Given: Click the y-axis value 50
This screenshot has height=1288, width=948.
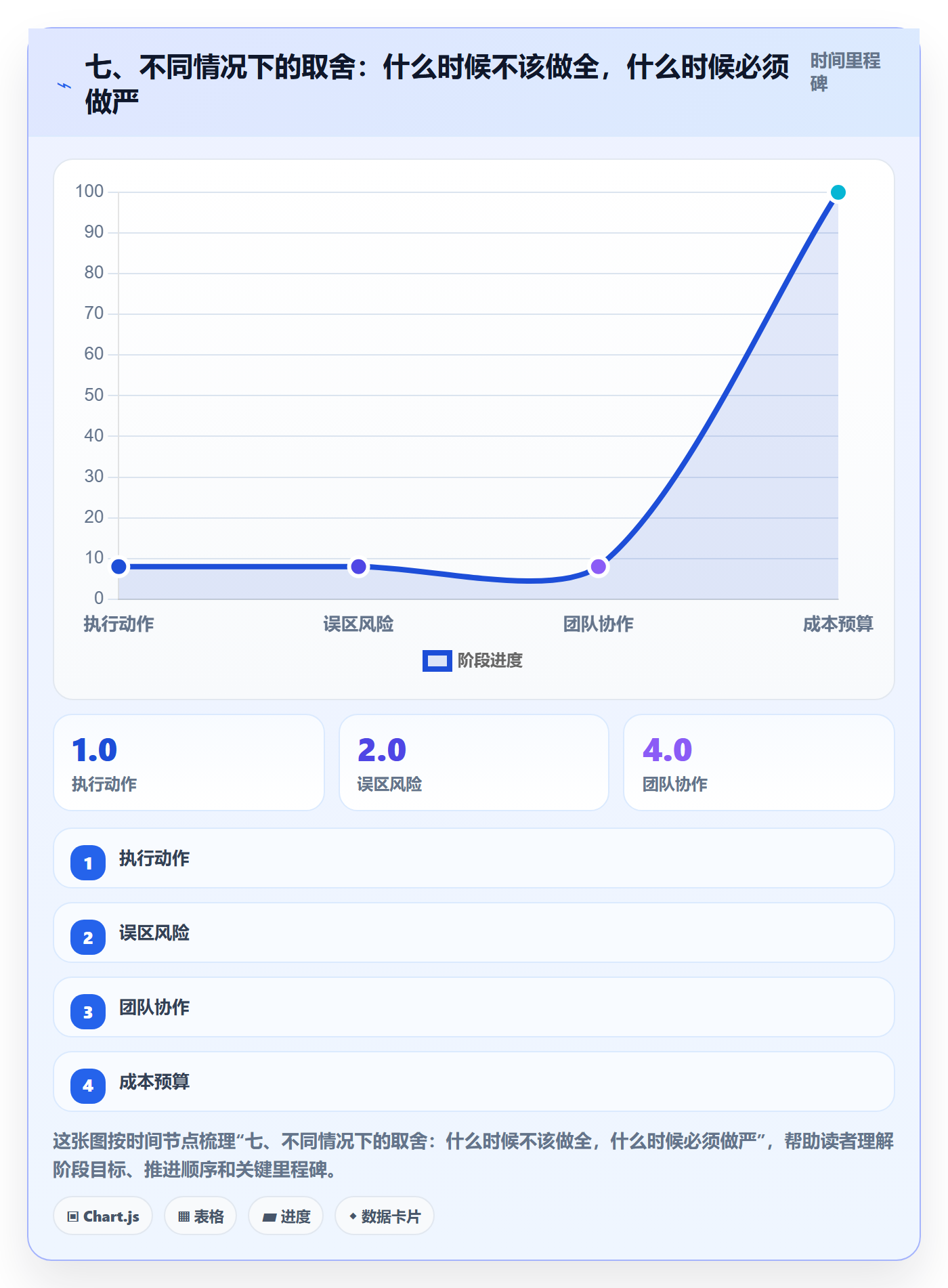Looking at the screenshot, I should [x=94, y=395].
